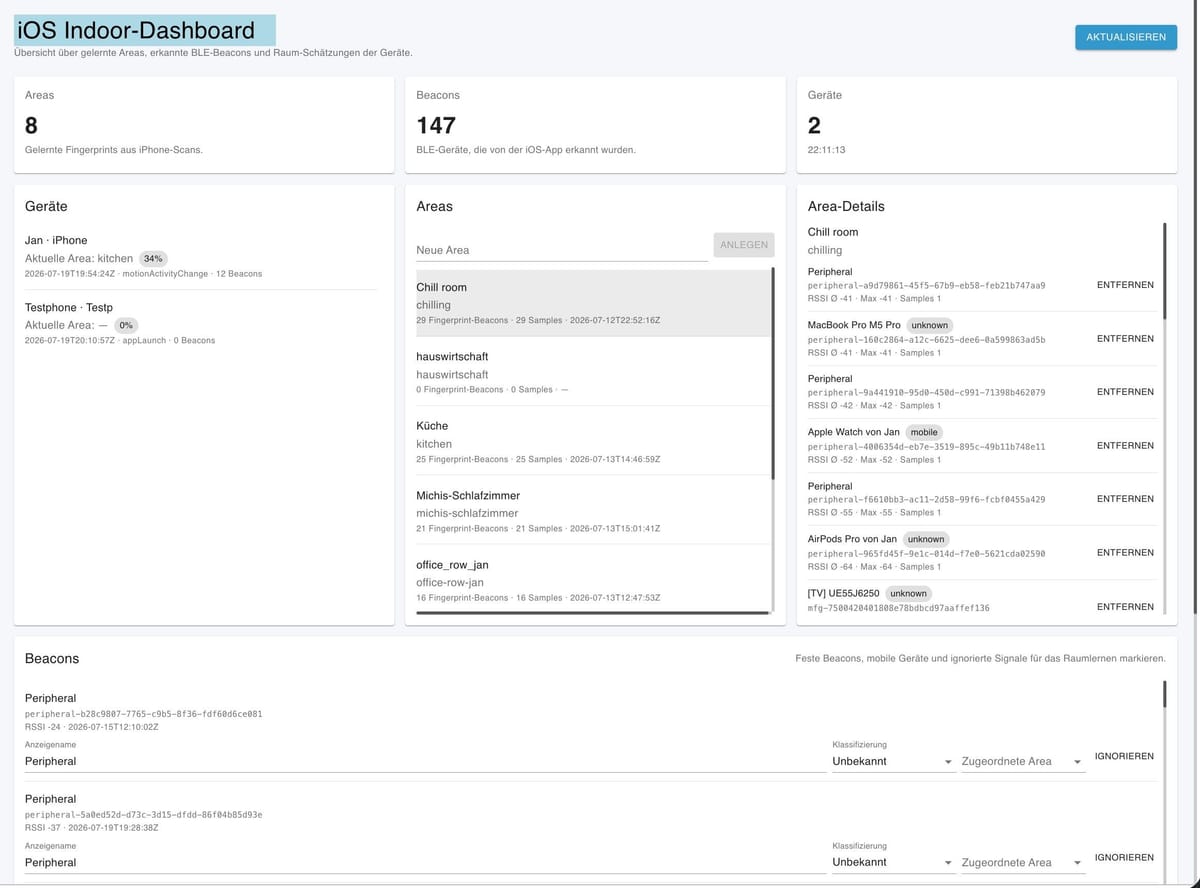Screen dimensions: 1200x888
Task: Select the Michis-Schlafzimmer area
Action: 593,511
